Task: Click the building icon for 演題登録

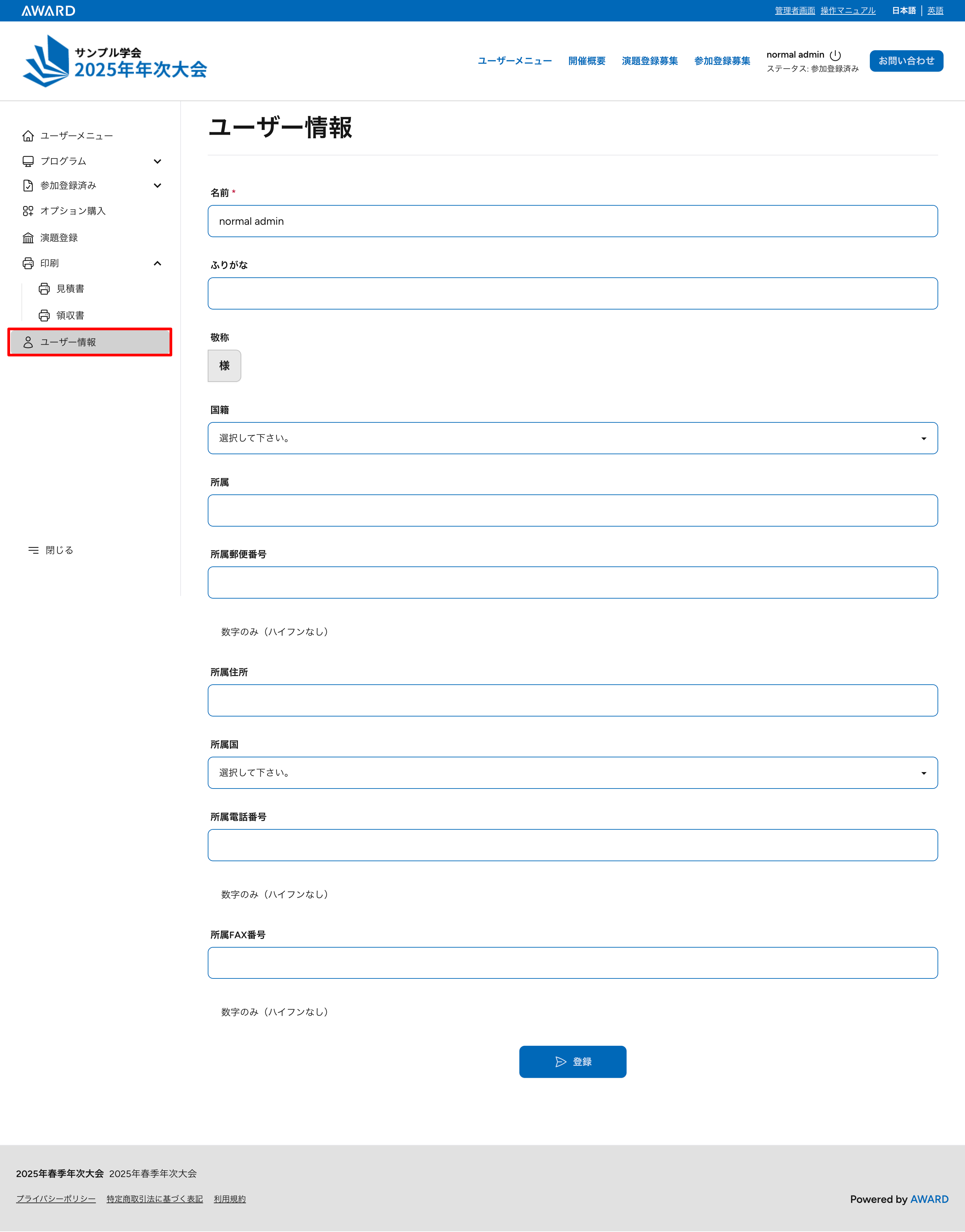Action: coord(28,238)
